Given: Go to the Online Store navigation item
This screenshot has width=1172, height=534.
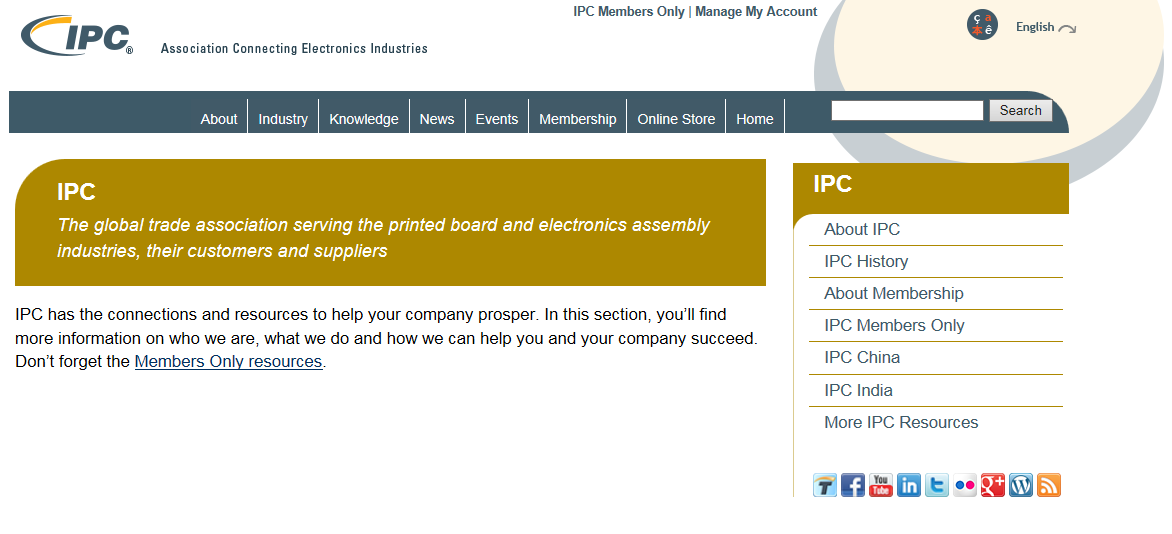Looking at the screenshot, I should 676,119.
